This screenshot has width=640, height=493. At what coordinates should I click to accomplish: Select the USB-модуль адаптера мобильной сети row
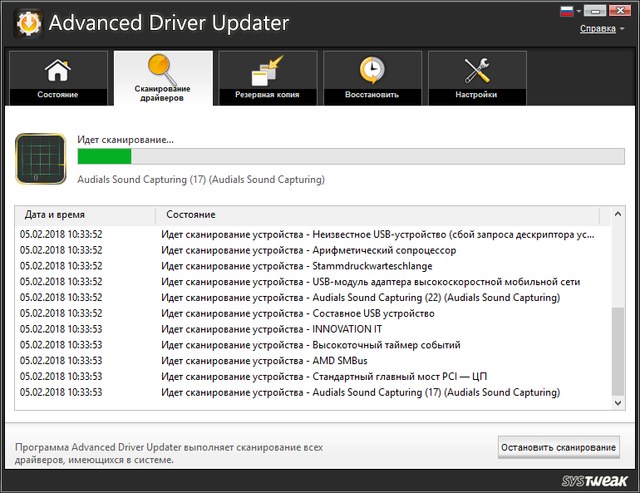click(x=313, y=282)
